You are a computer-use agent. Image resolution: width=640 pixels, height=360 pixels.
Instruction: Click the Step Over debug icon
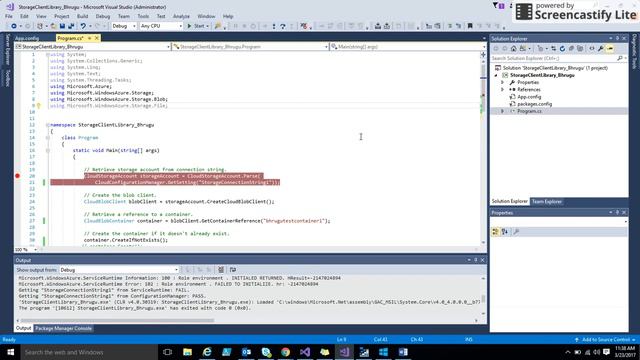click(x=282, y=26)
